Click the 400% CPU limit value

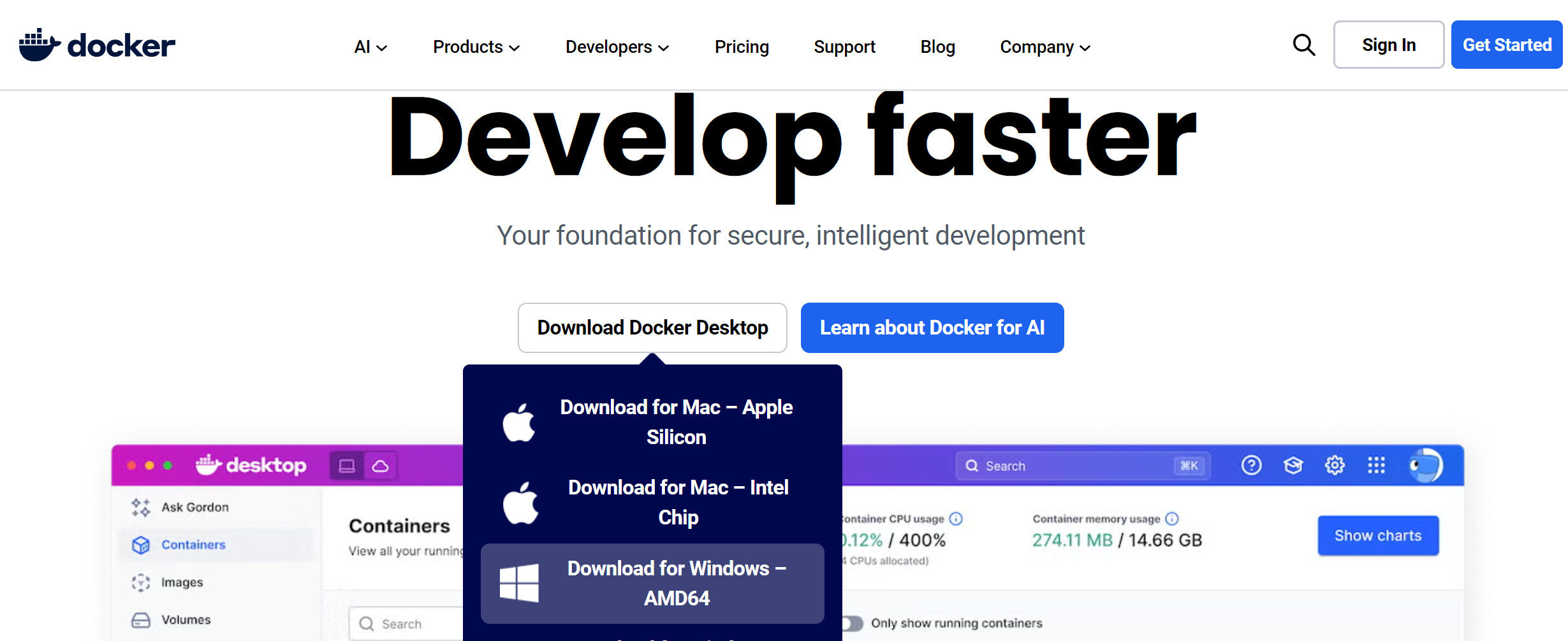point(922,540)
